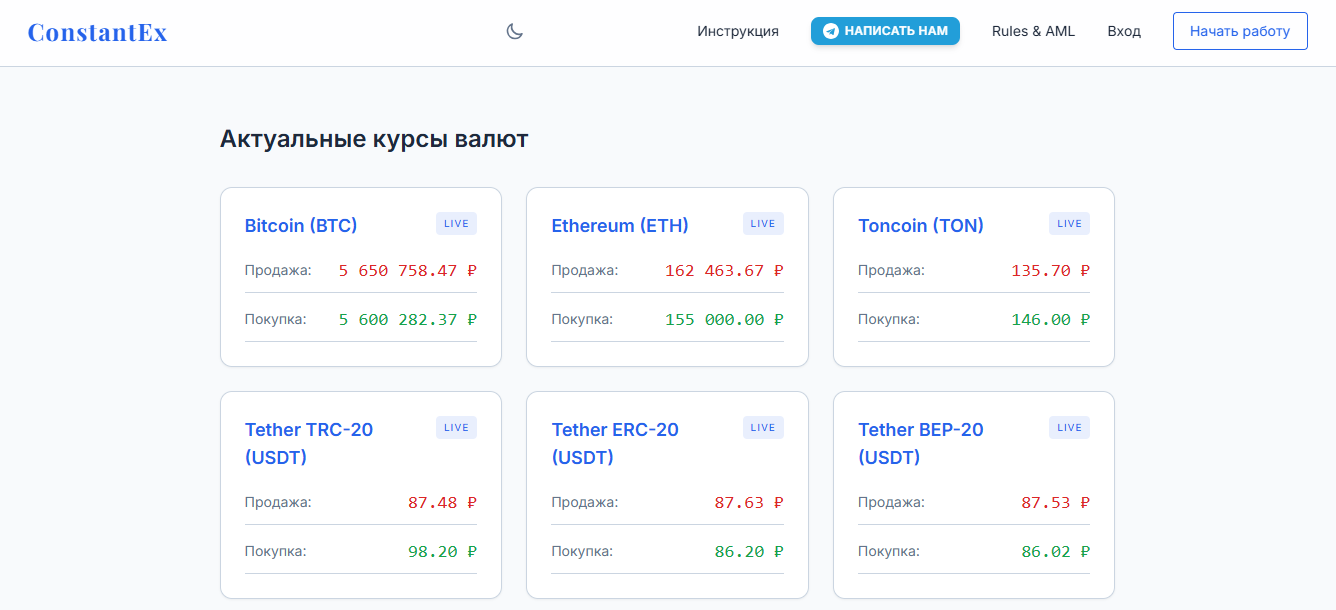Viewport: 1336px width, 610px height.
Task: Click the Покупка label in Tether ERC-20 card
Action: click(582, 551)
